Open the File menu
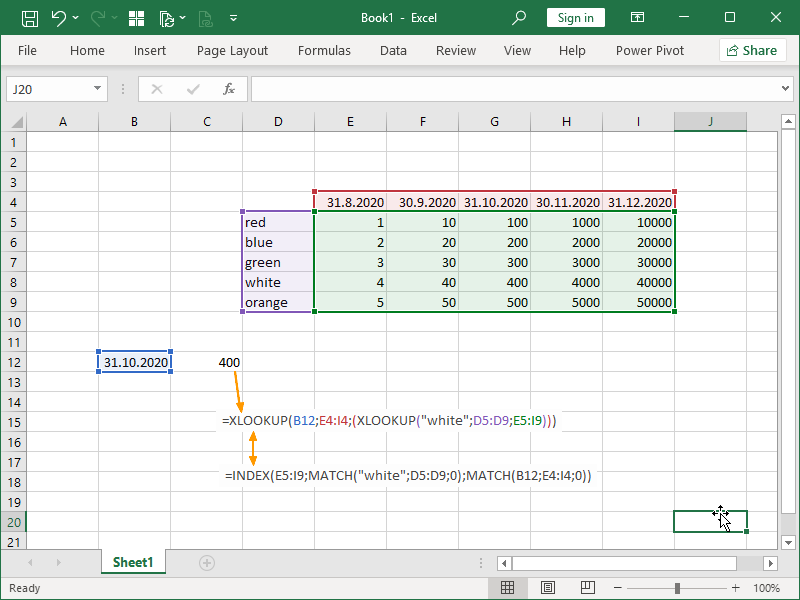The height and width of the screenshot is (600, 800). click(27, 51)
